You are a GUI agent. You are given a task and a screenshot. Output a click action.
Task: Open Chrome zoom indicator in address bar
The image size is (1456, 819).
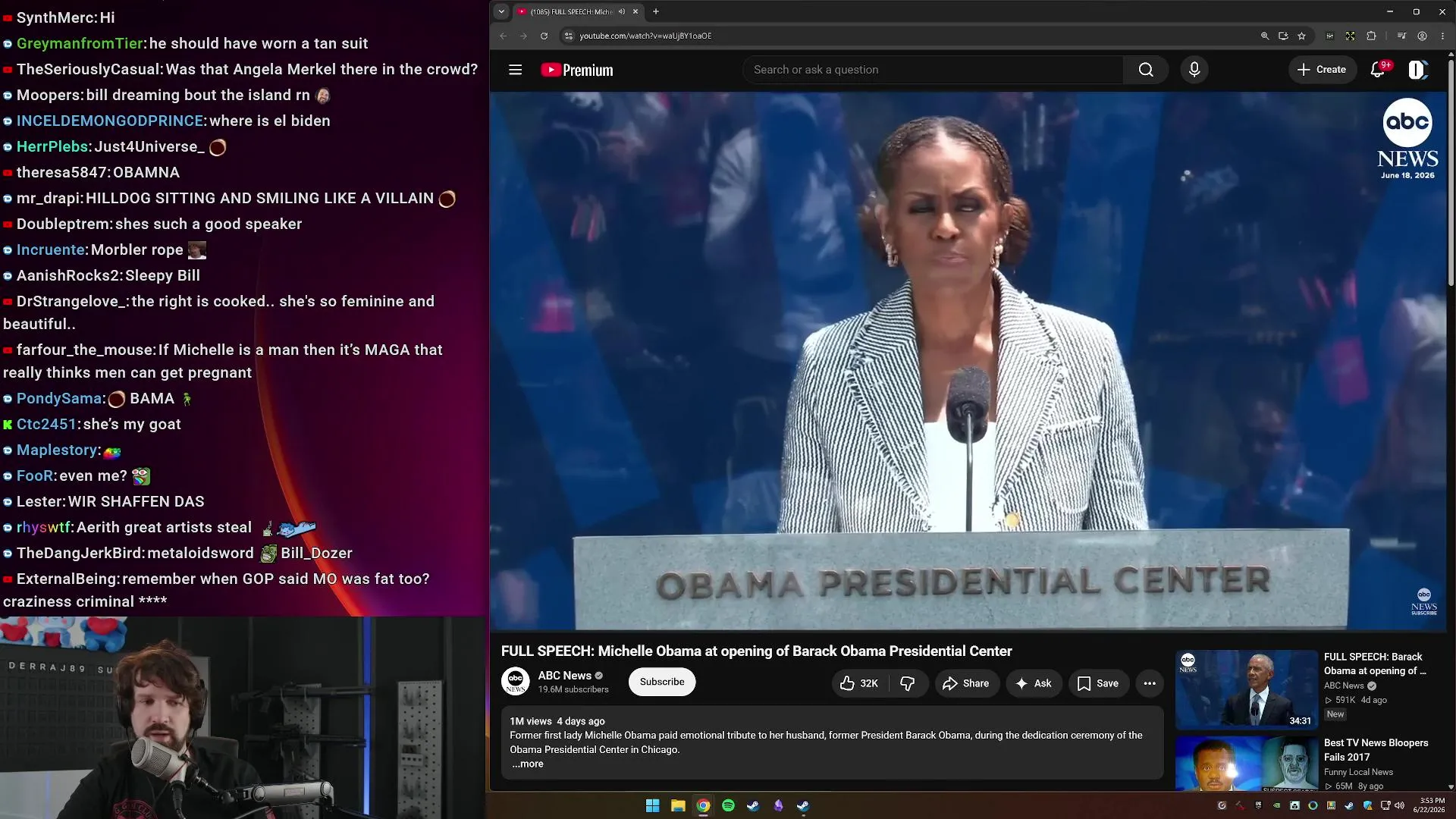pos(1265,36)
